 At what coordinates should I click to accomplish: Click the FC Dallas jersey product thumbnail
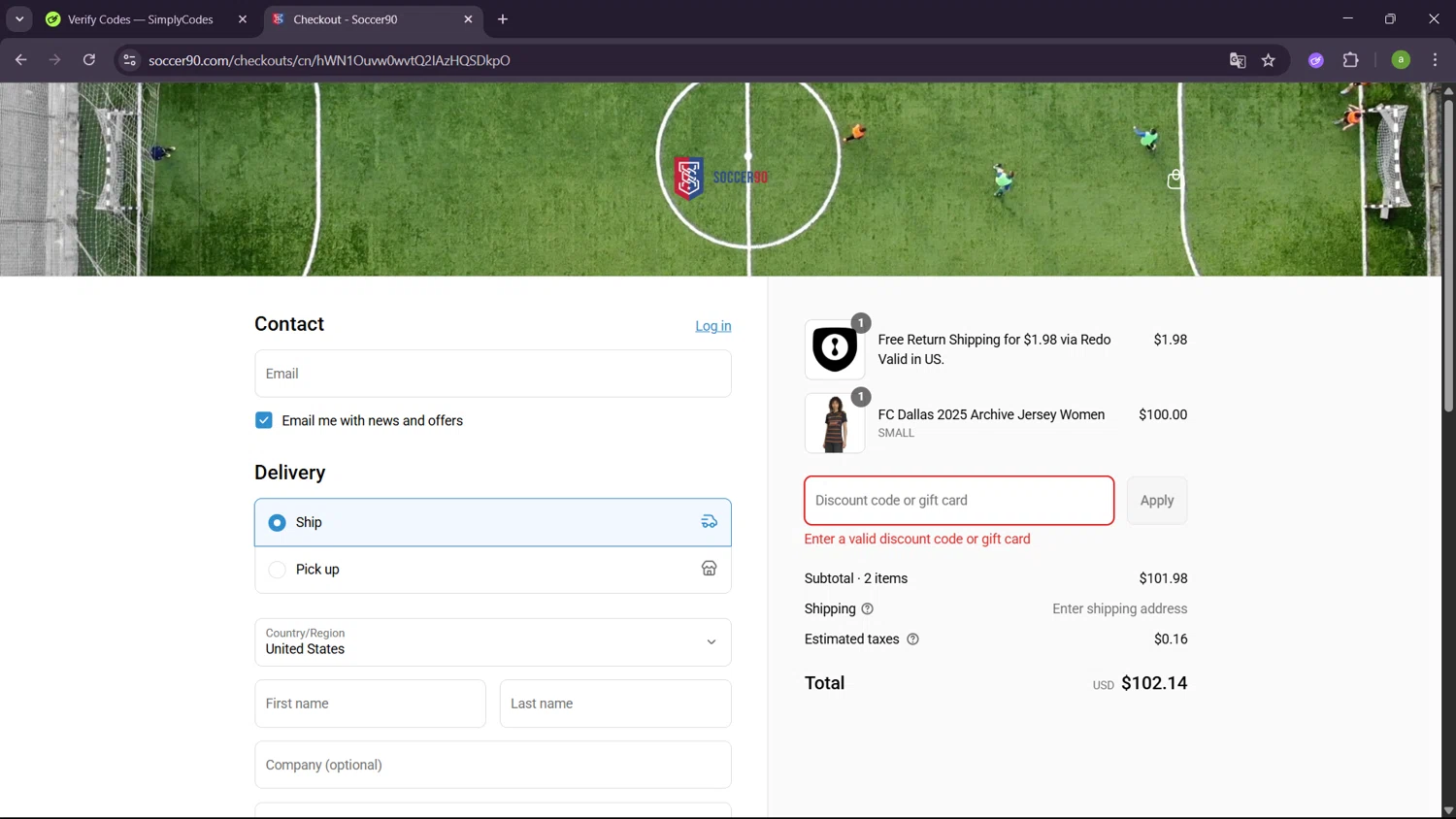(x=835, y=423)
